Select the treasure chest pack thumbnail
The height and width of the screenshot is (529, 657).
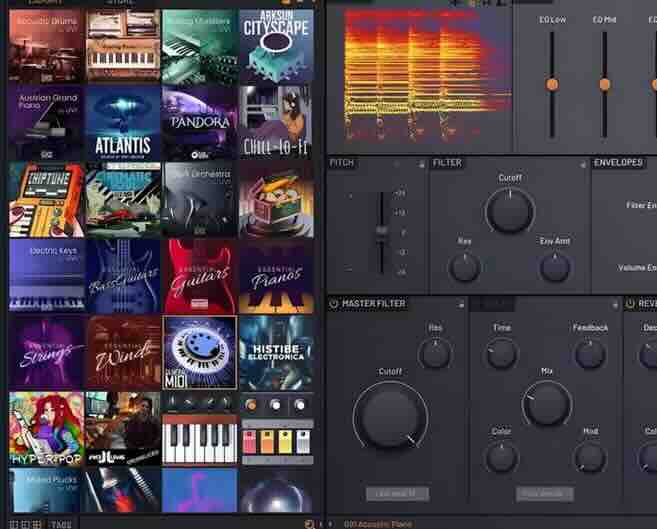pyautogui.click(x=276, y=199)
